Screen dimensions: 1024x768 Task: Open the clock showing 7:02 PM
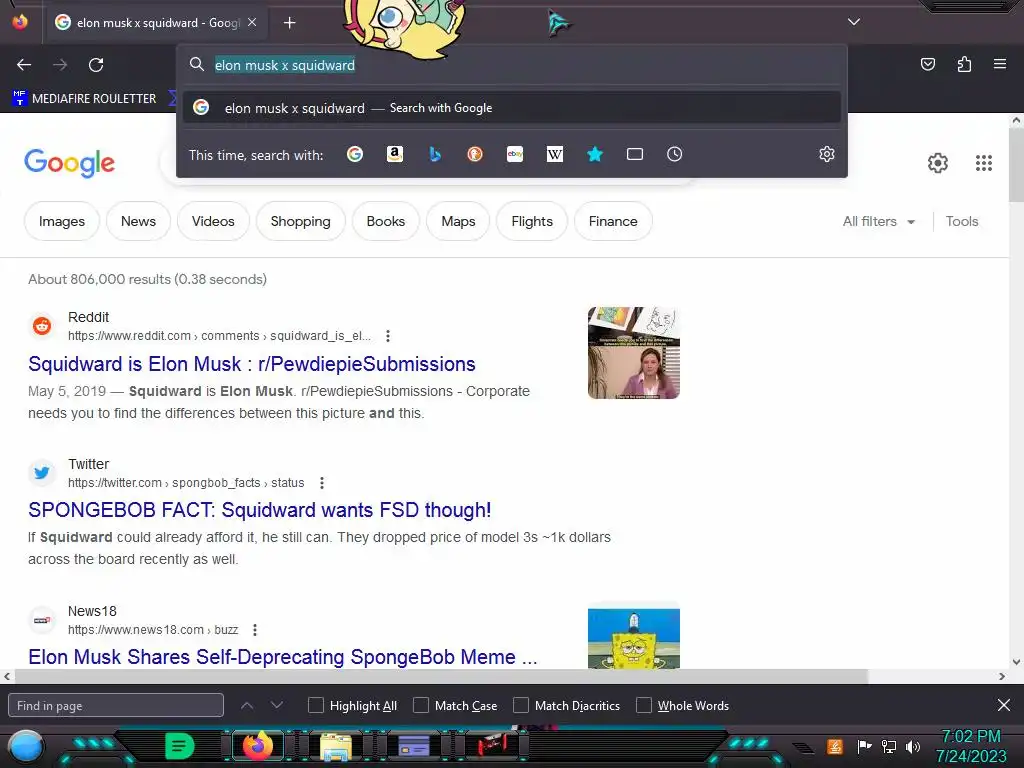tap(971, 746)
